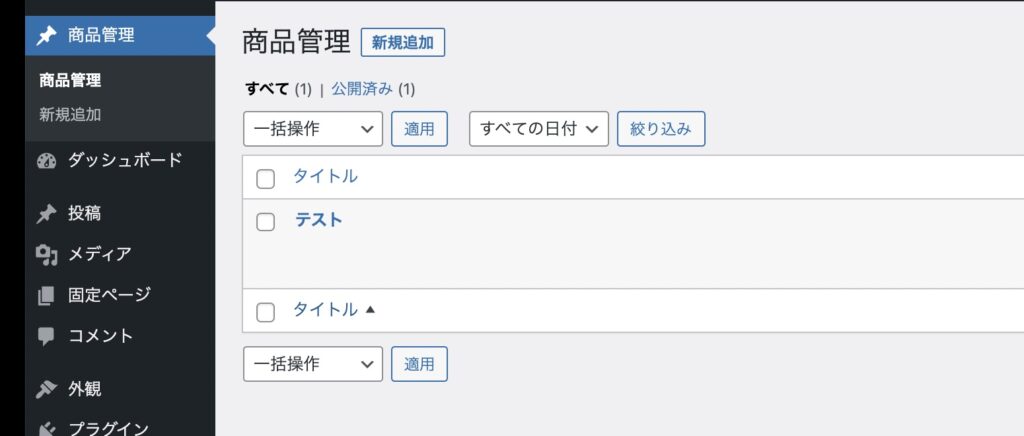This screenshot has width=1024, height=436.
Task: Open 新規追加 in the sidebar submenu
Action: coord(70,114)
